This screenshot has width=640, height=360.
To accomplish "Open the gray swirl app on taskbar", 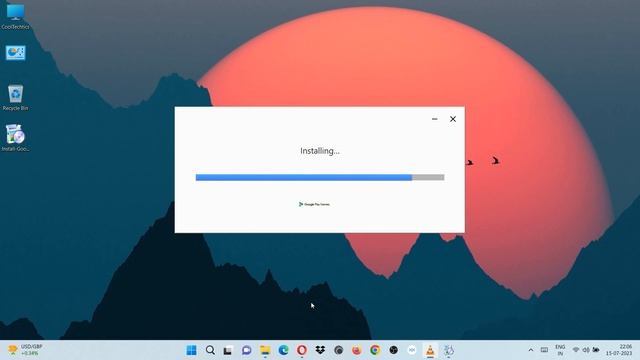I will pos(338,350).
